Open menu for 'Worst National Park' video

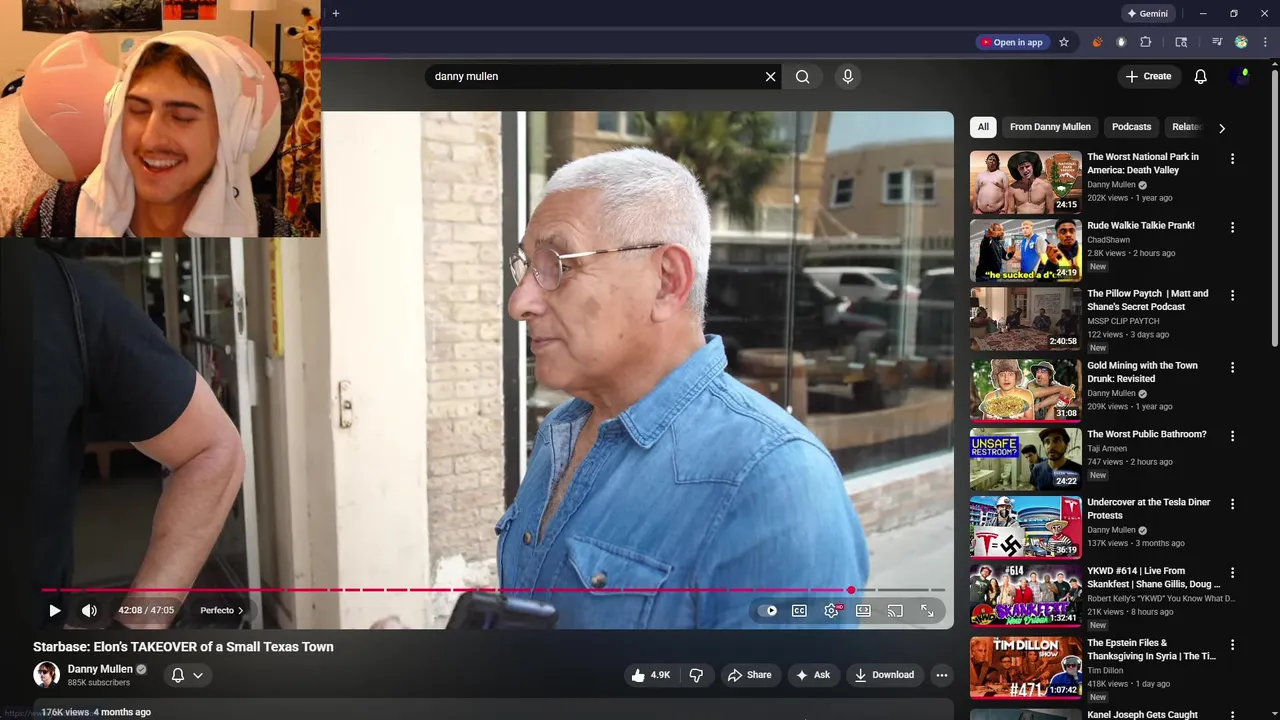coord(1232,159)
